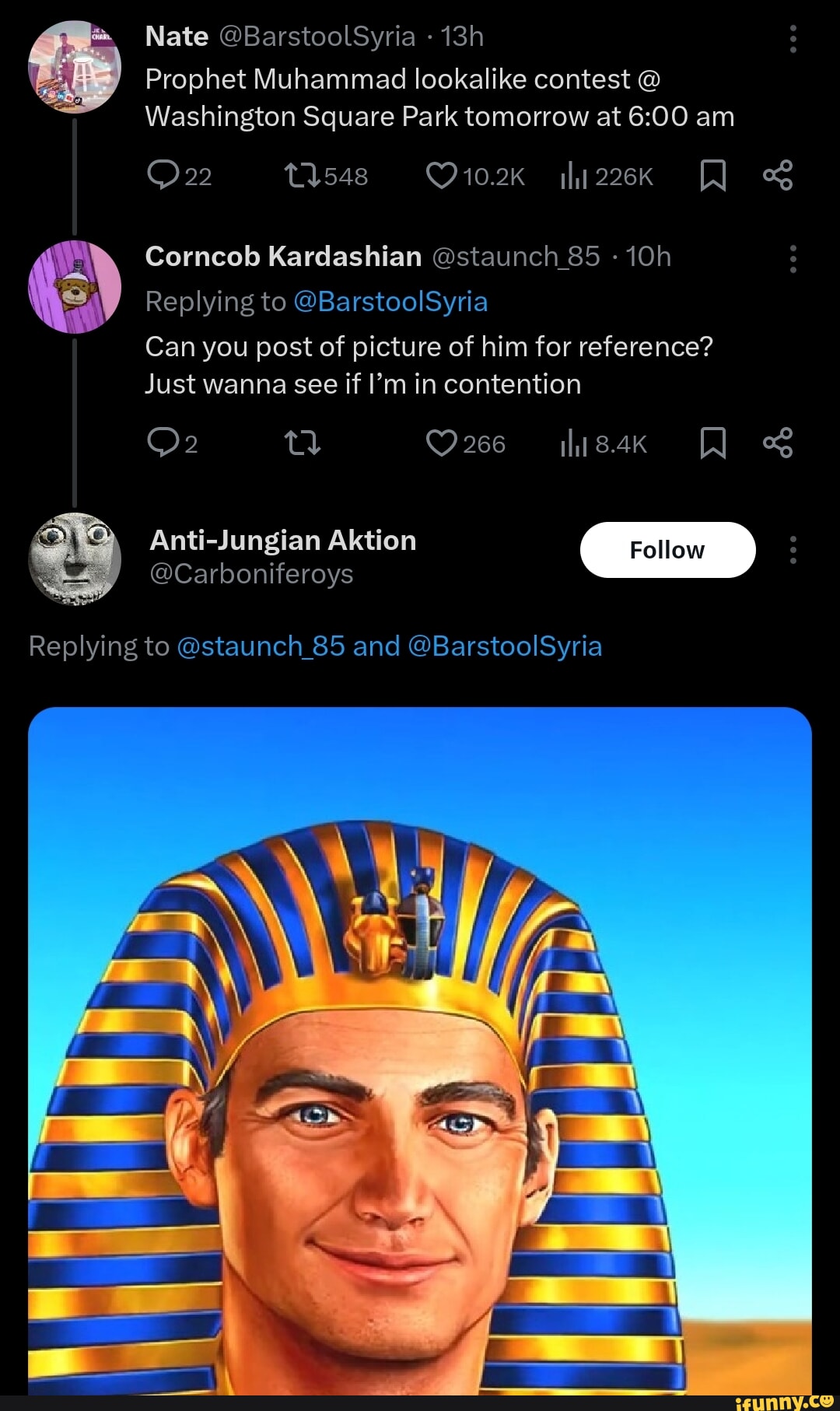
Task: Open more options for Anti-Jungian Aktion's post
Action: (x=793, y=550)
